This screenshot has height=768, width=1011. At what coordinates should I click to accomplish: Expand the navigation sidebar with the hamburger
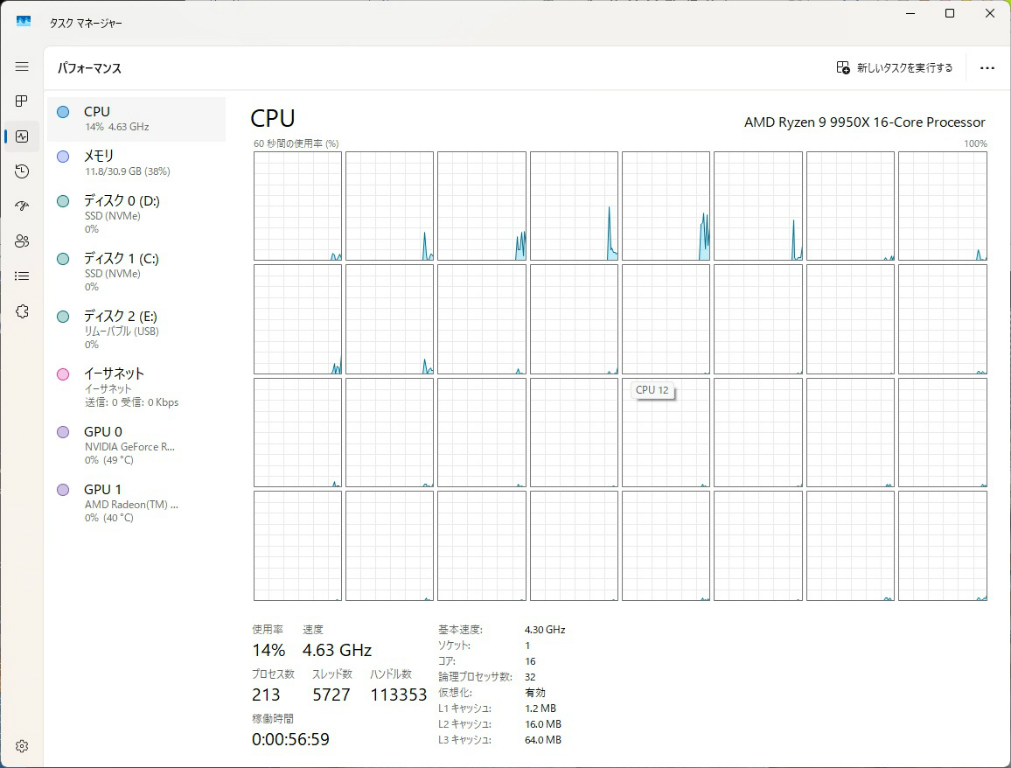click(x=21, y=66)
